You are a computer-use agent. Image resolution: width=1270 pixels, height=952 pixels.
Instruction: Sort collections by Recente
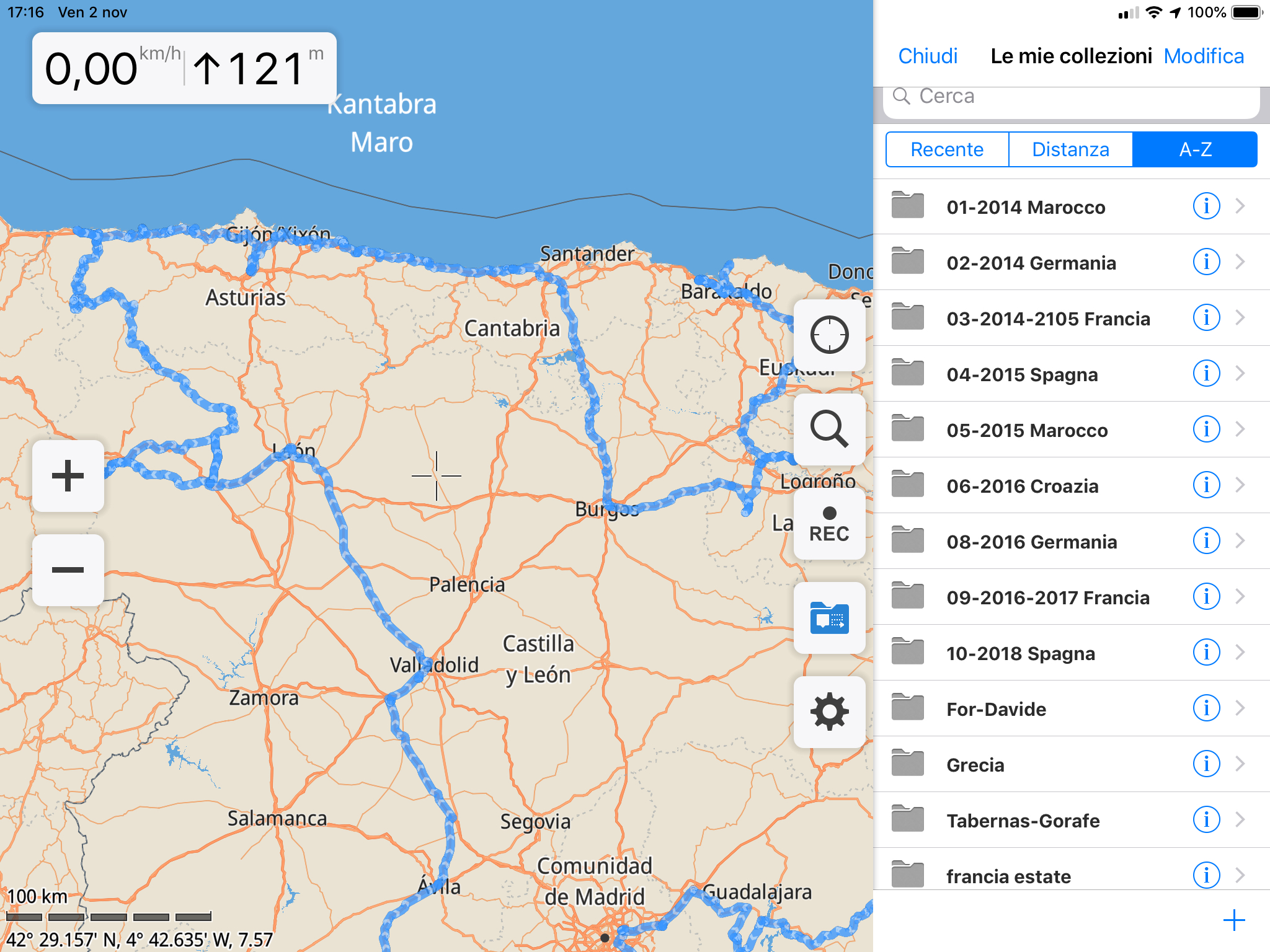point(947,149)
